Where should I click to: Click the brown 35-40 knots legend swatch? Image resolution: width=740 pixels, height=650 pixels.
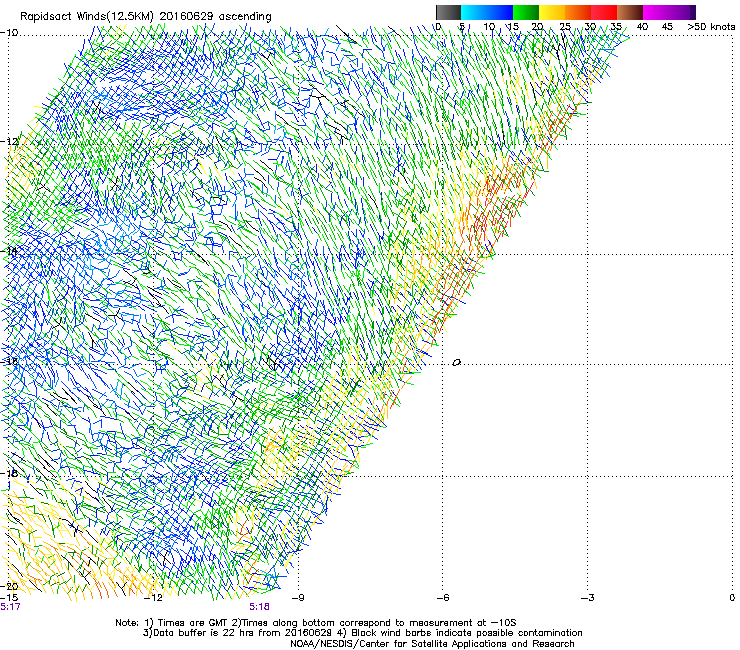[630, 12]
